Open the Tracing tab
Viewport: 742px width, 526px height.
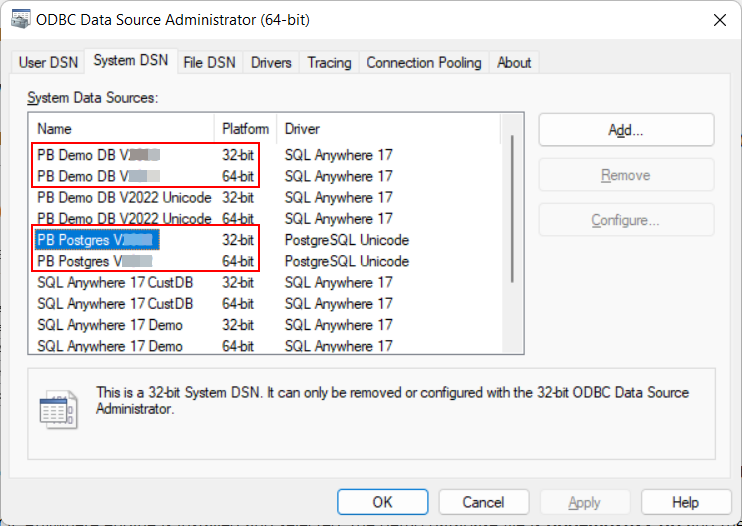click(329, 62)
